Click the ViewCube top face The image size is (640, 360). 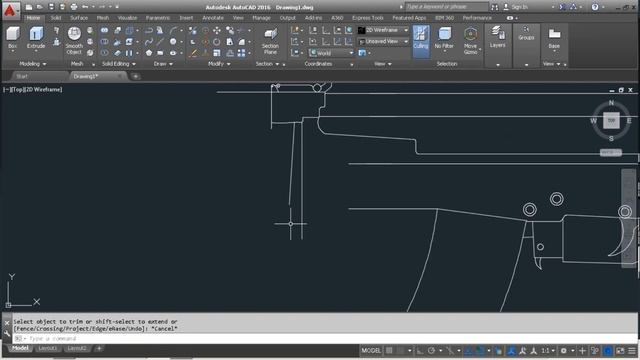click(x=611, y=120)
